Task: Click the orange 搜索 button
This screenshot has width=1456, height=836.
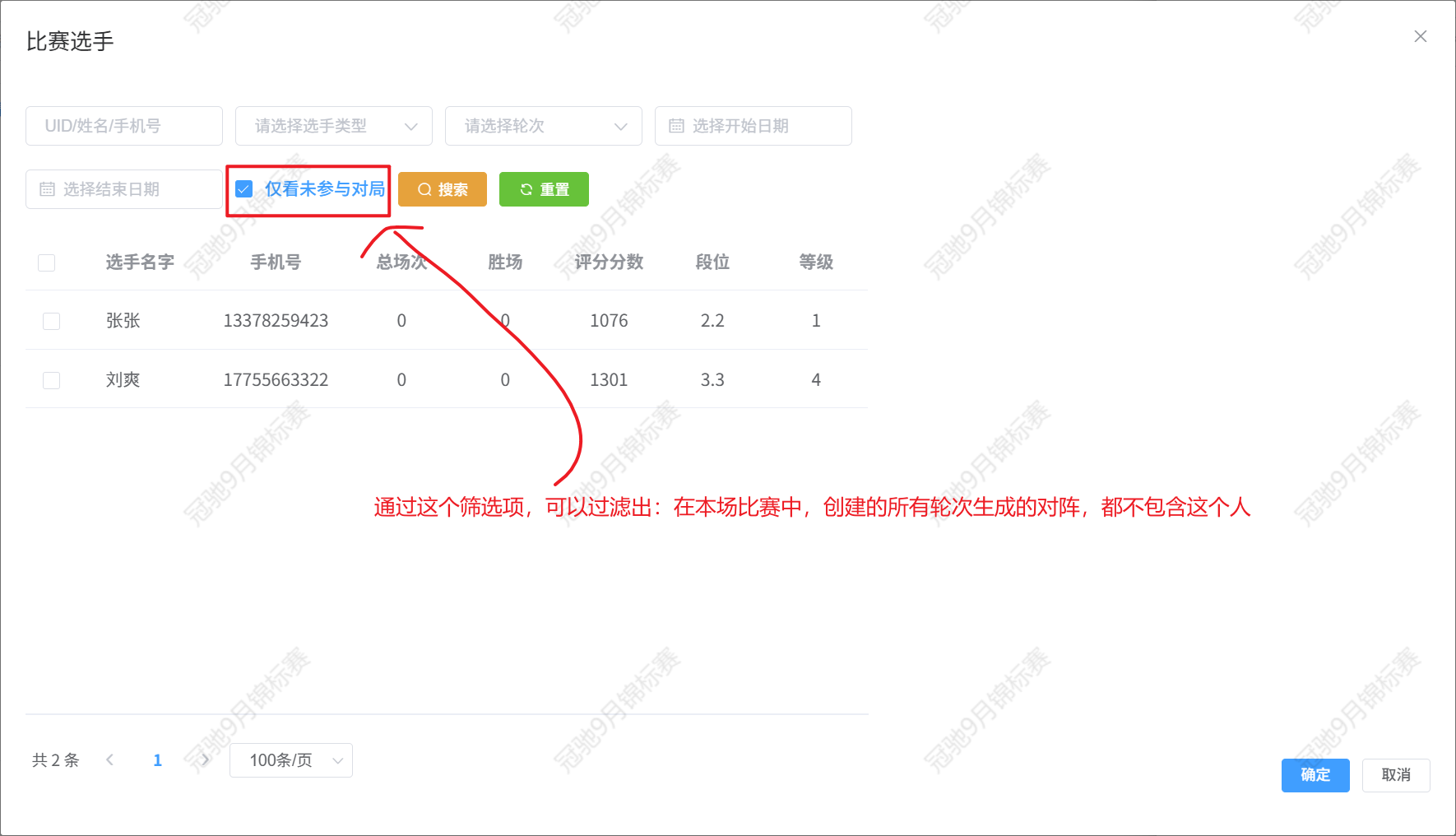Action: click(x=443, y=189)
